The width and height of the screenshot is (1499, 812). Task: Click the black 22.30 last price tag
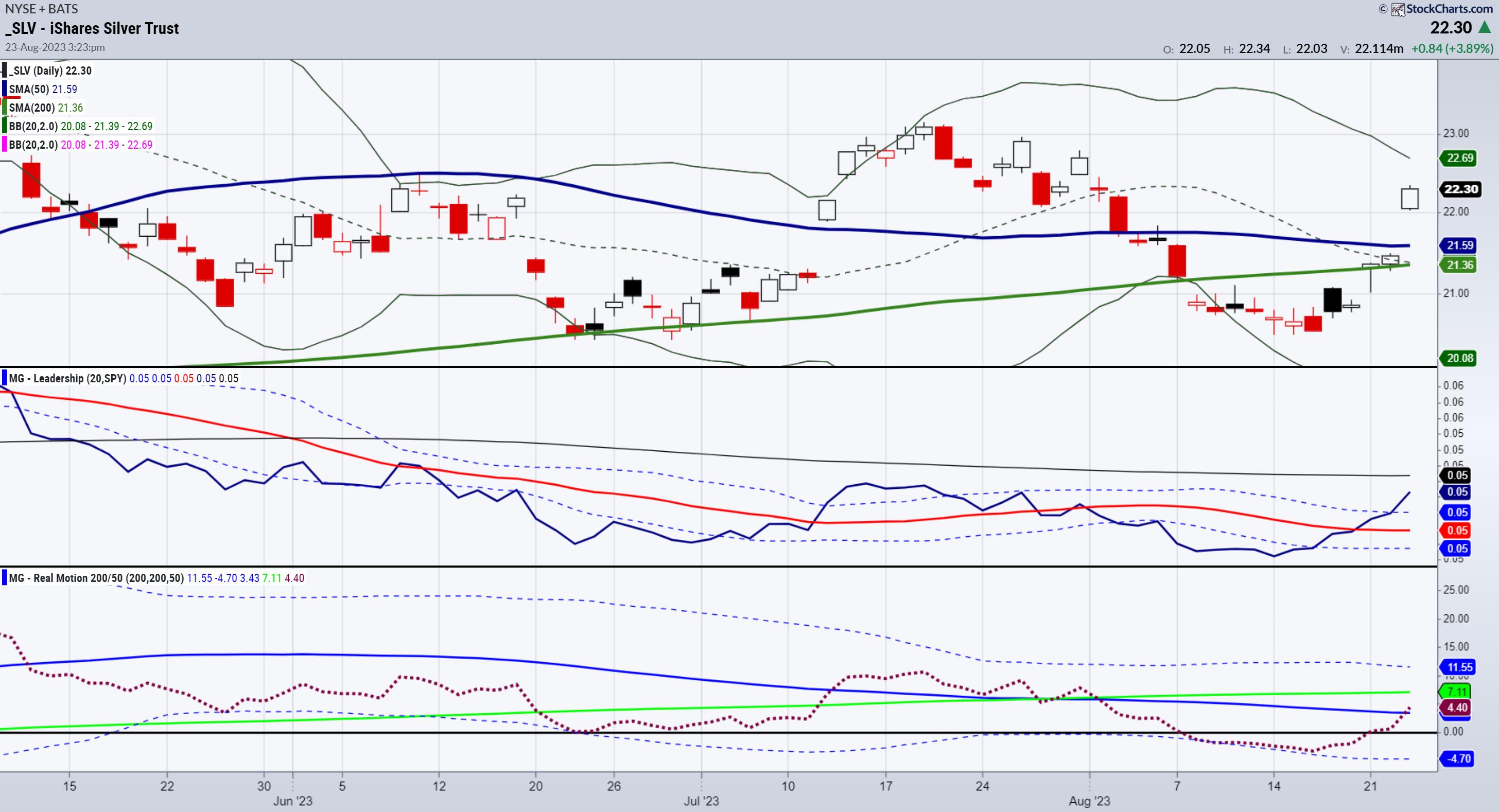pyautogui.click(x=1460, y=189)
